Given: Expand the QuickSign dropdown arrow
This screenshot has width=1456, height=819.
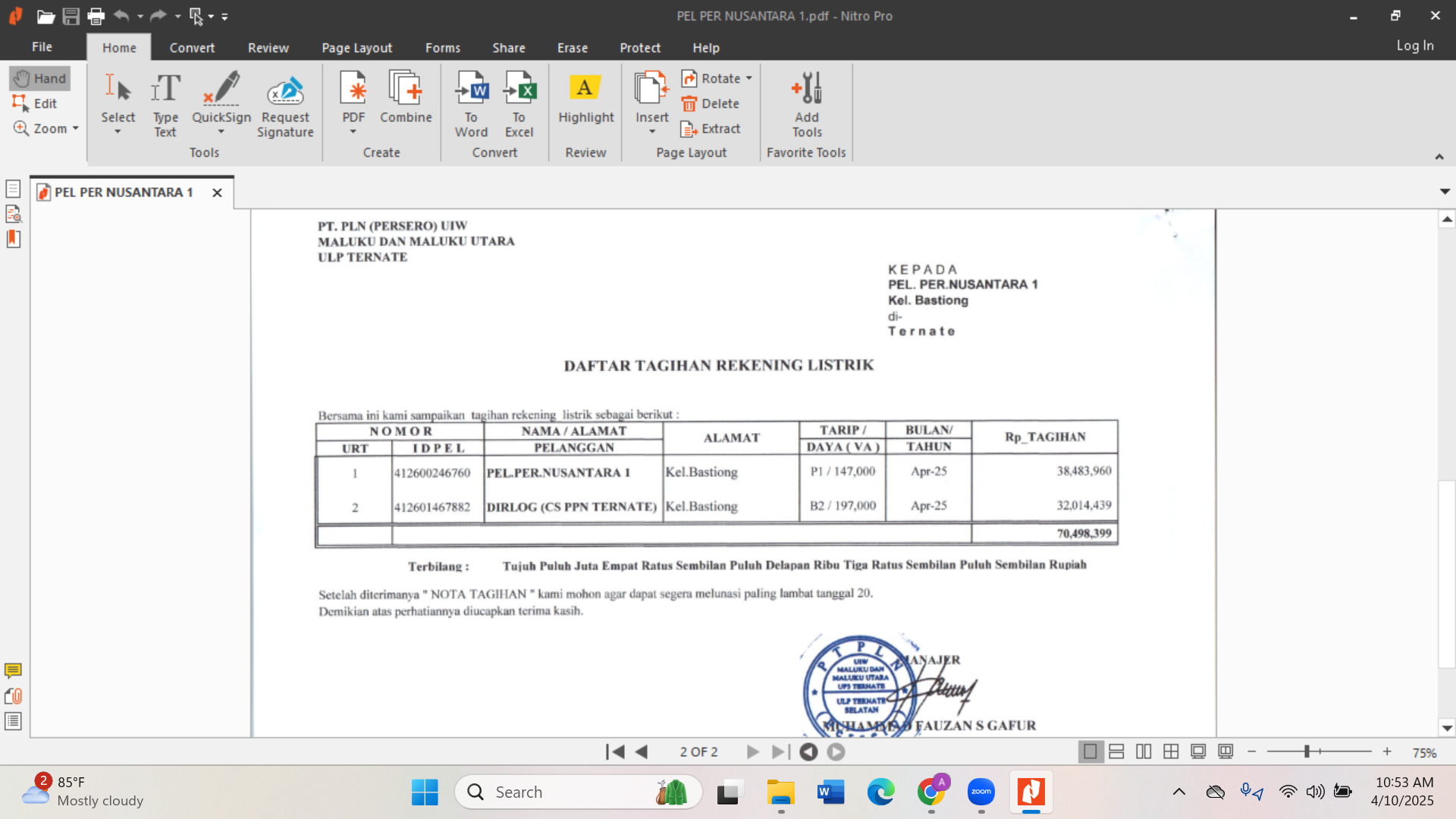Looking at the screenshot, I should 221,132.
